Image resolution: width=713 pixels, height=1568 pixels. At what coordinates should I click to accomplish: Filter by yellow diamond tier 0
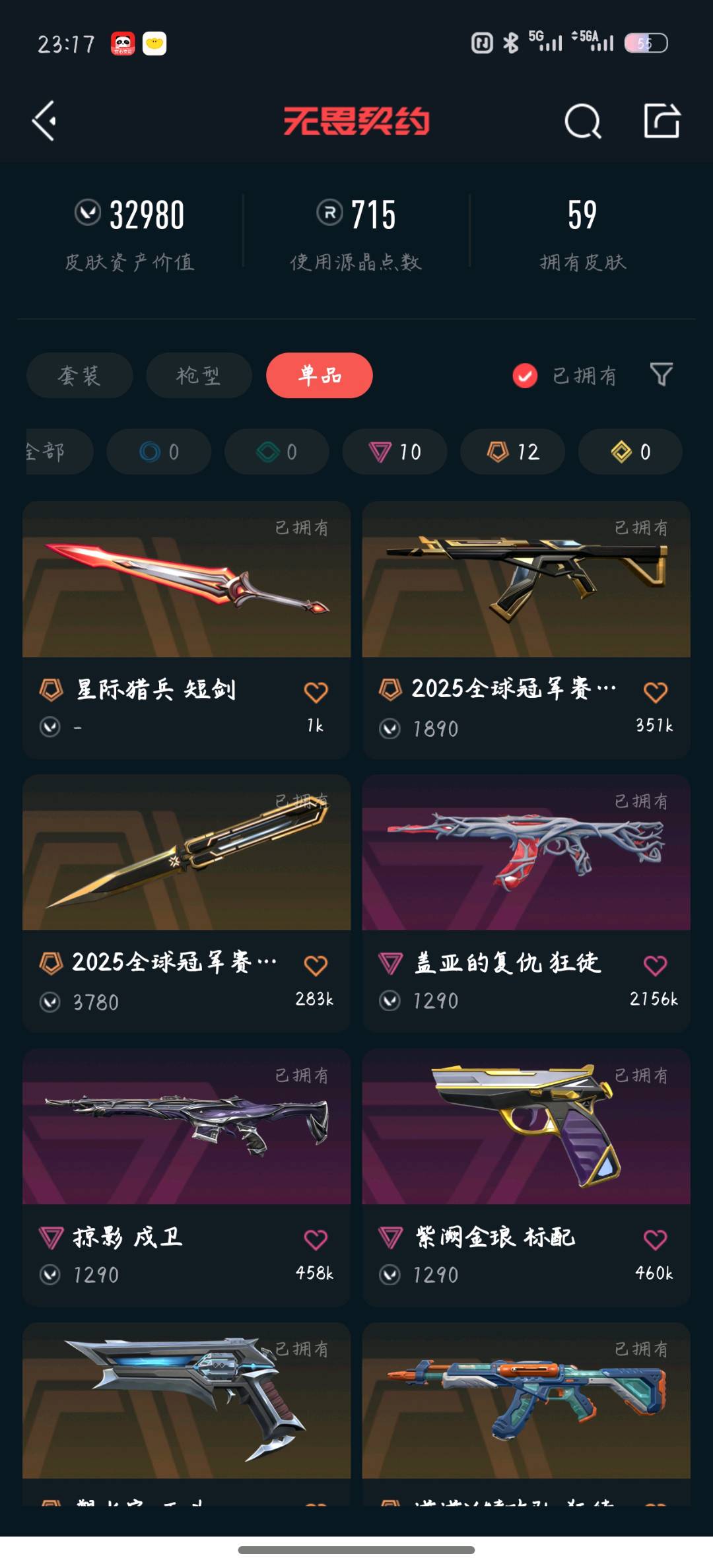point(630,452)
